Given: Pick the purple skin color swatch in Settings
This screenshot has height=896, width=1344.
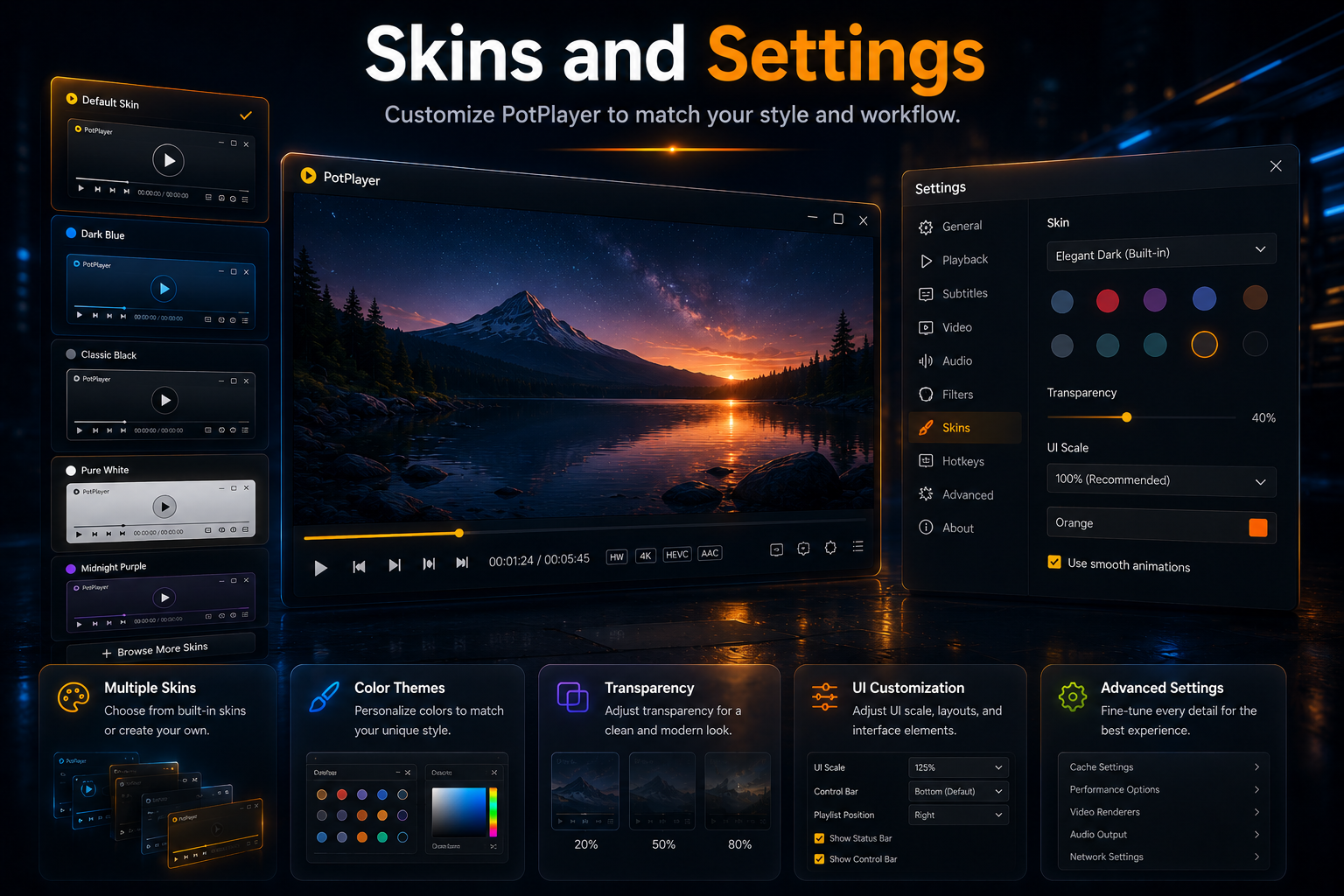Looking at the screenshot, I should point(1155,300).
